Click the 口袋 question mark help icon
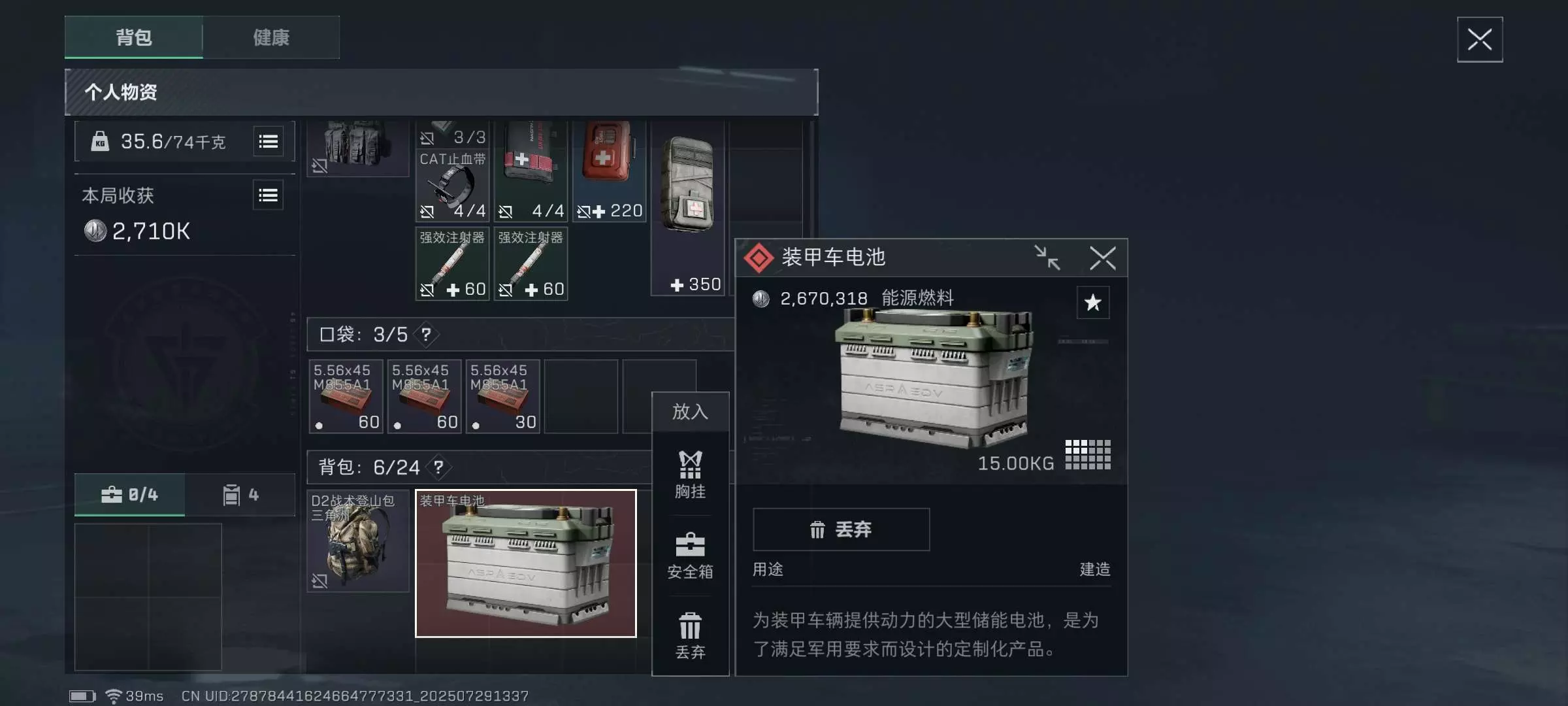1568x706 pixels. click(426, 335)
